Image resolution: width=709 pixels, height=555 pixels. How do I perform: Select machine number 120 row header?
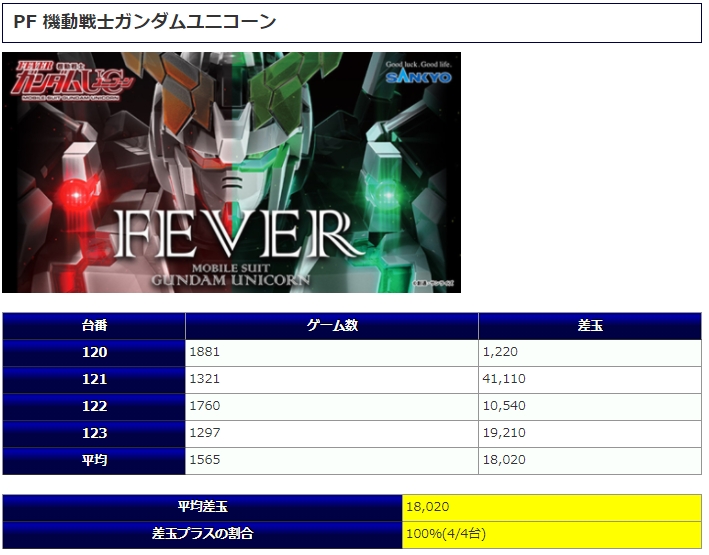[94, 353]
